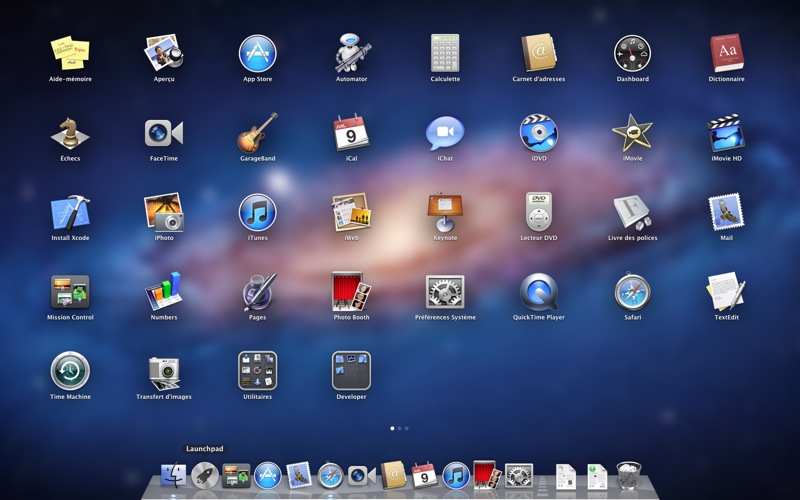The height and width of the screenshot is (500, 800).
Task: Launch the Numbers app
Action: point(164,291)
